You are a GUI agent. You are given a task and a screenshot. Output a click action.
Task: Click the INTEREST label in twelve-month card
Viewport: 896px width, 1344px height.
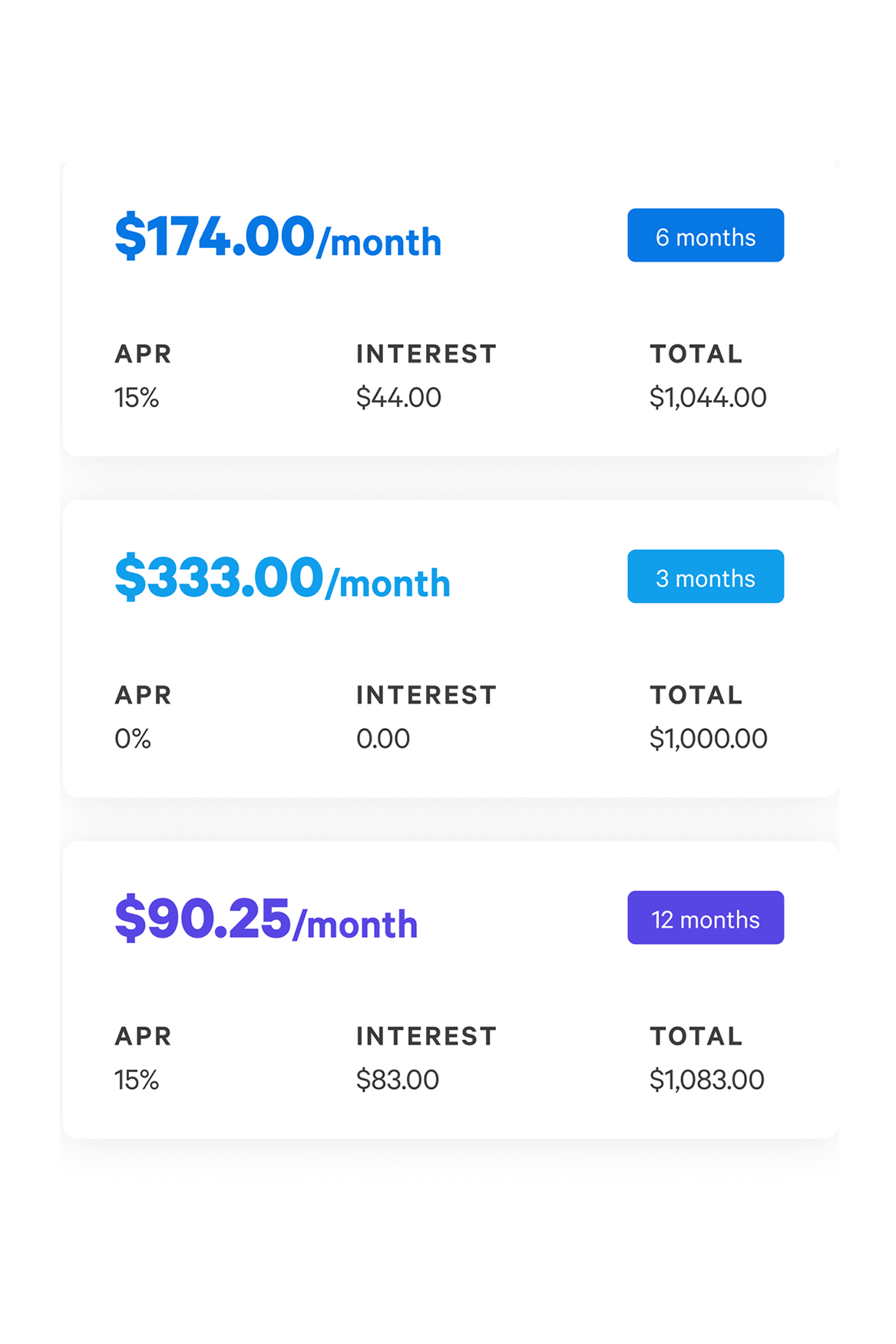427,1036
